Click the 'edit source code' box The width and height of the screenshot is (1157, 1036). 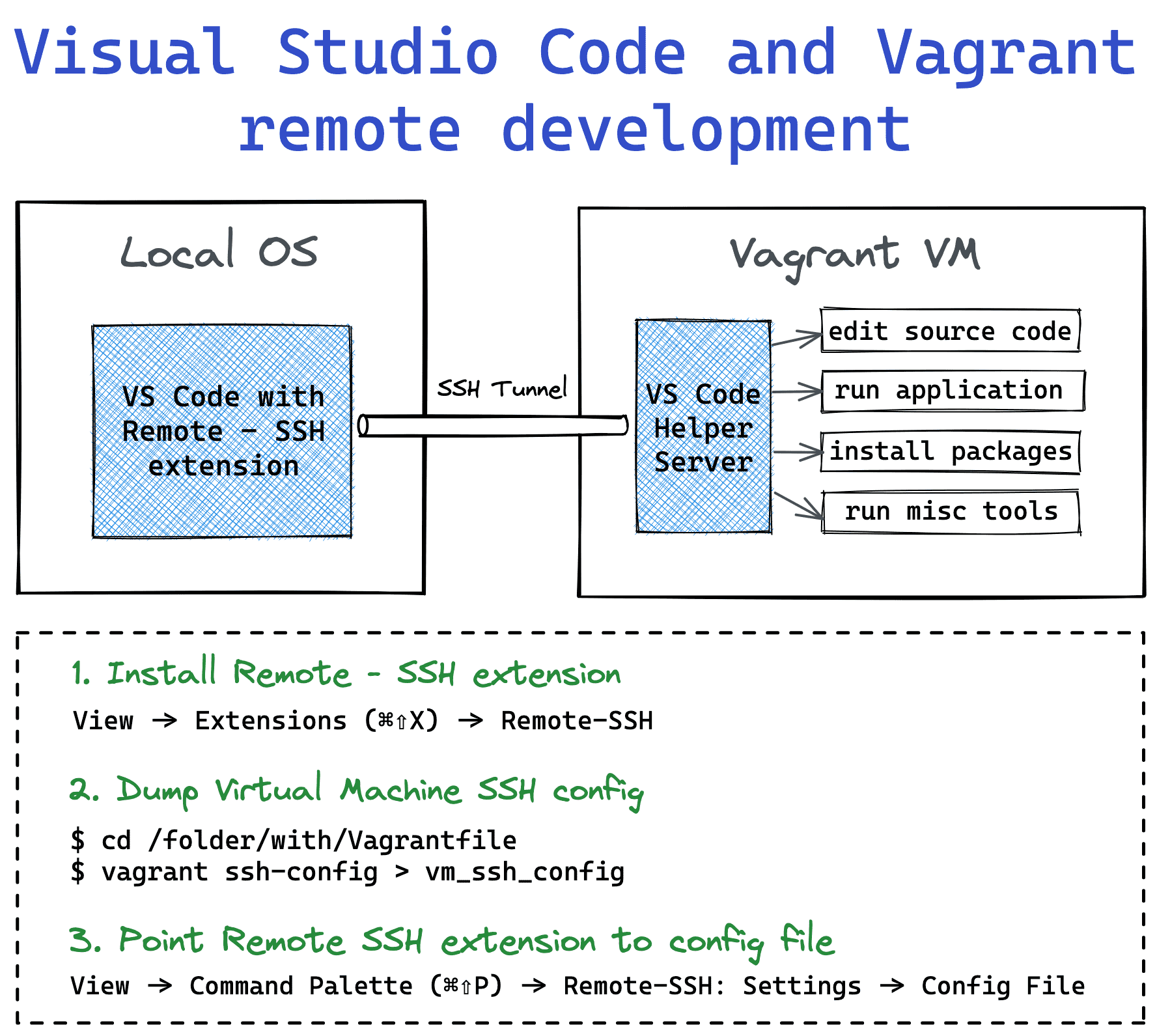coord(950,331)
